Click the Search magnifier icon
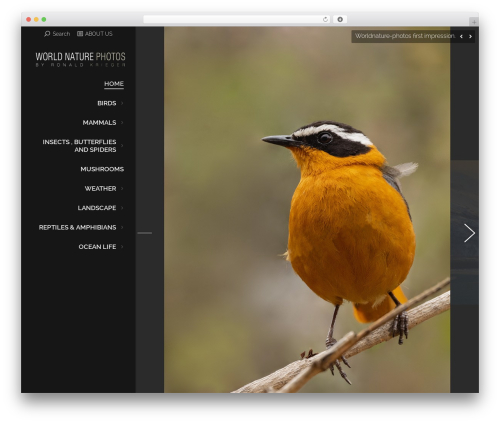 click(x=47, y=34)
